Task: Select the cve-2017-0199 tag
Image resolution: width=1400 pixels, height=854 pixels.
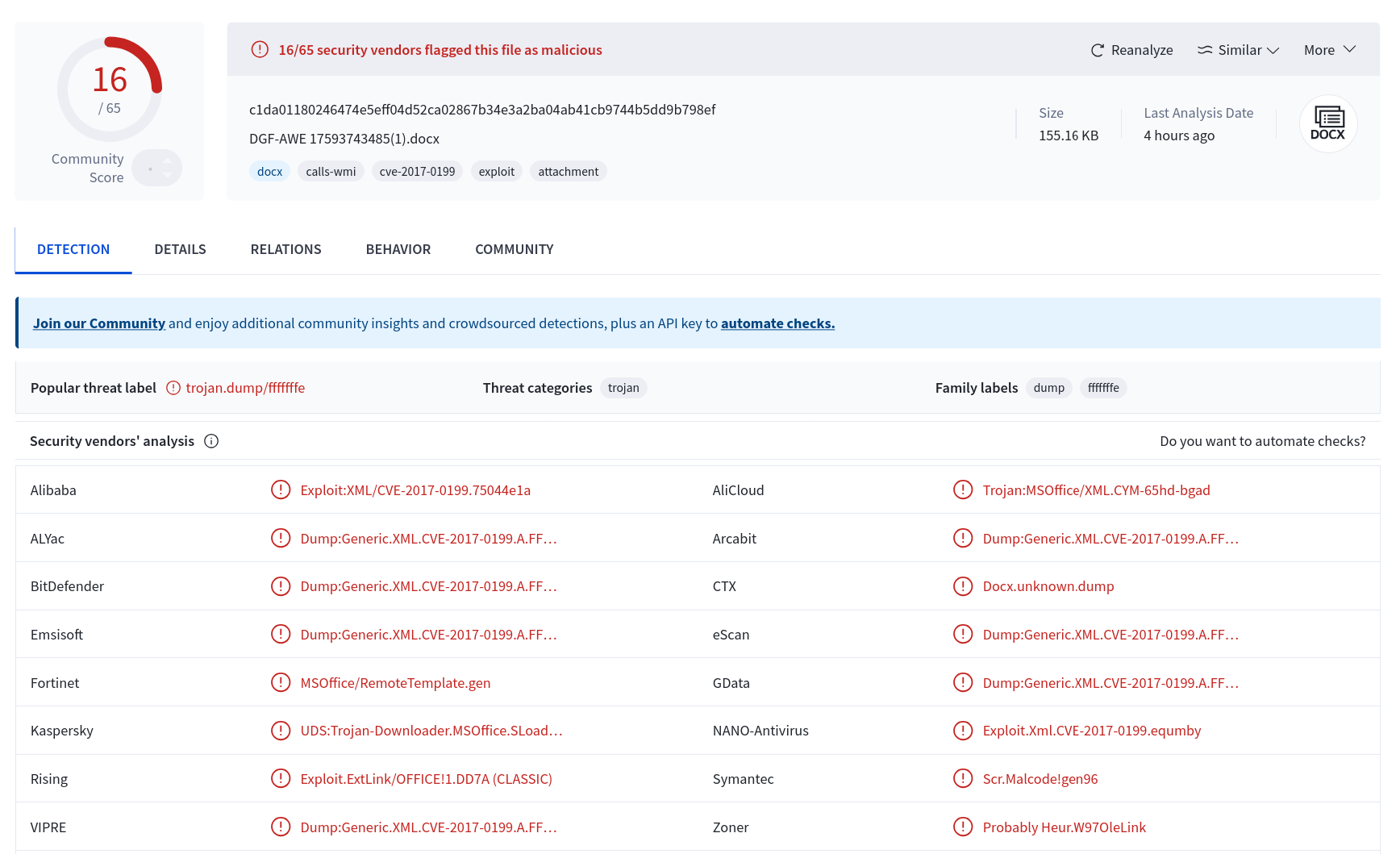Action: (x=417, y=171)
